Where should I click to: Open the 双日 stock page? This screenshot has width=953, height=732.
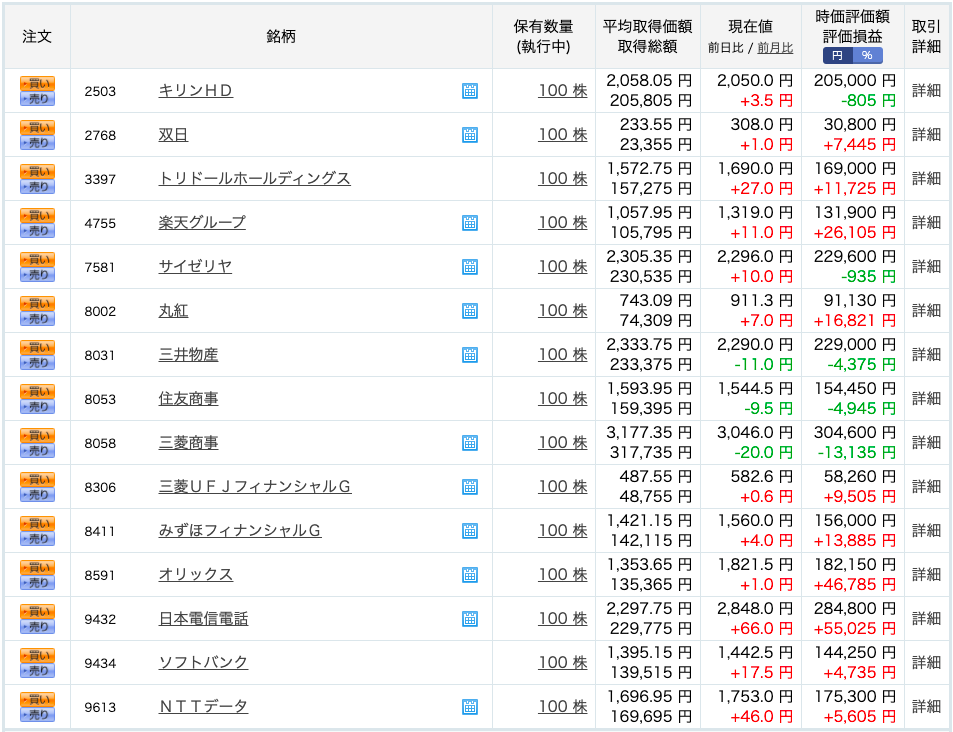[x=173, y=134]
